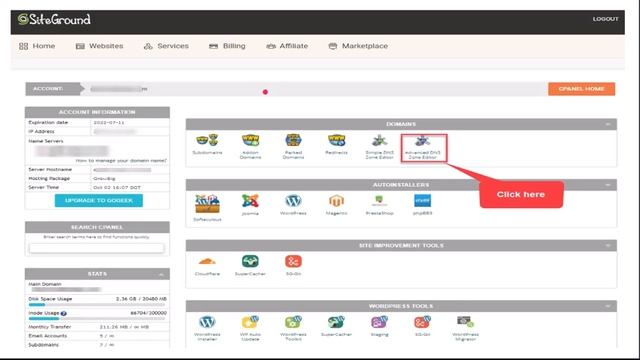The width and height of the screenshot is (640, 360).
Task: Click the Disk Space Usage progress bar
Action: point(97,304)
